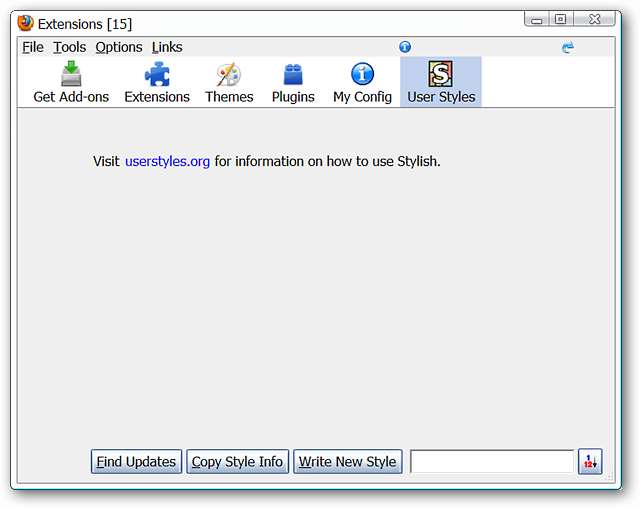Maximize the Extensions window
This screenshot has height=508, width=640.
(561, 19)
